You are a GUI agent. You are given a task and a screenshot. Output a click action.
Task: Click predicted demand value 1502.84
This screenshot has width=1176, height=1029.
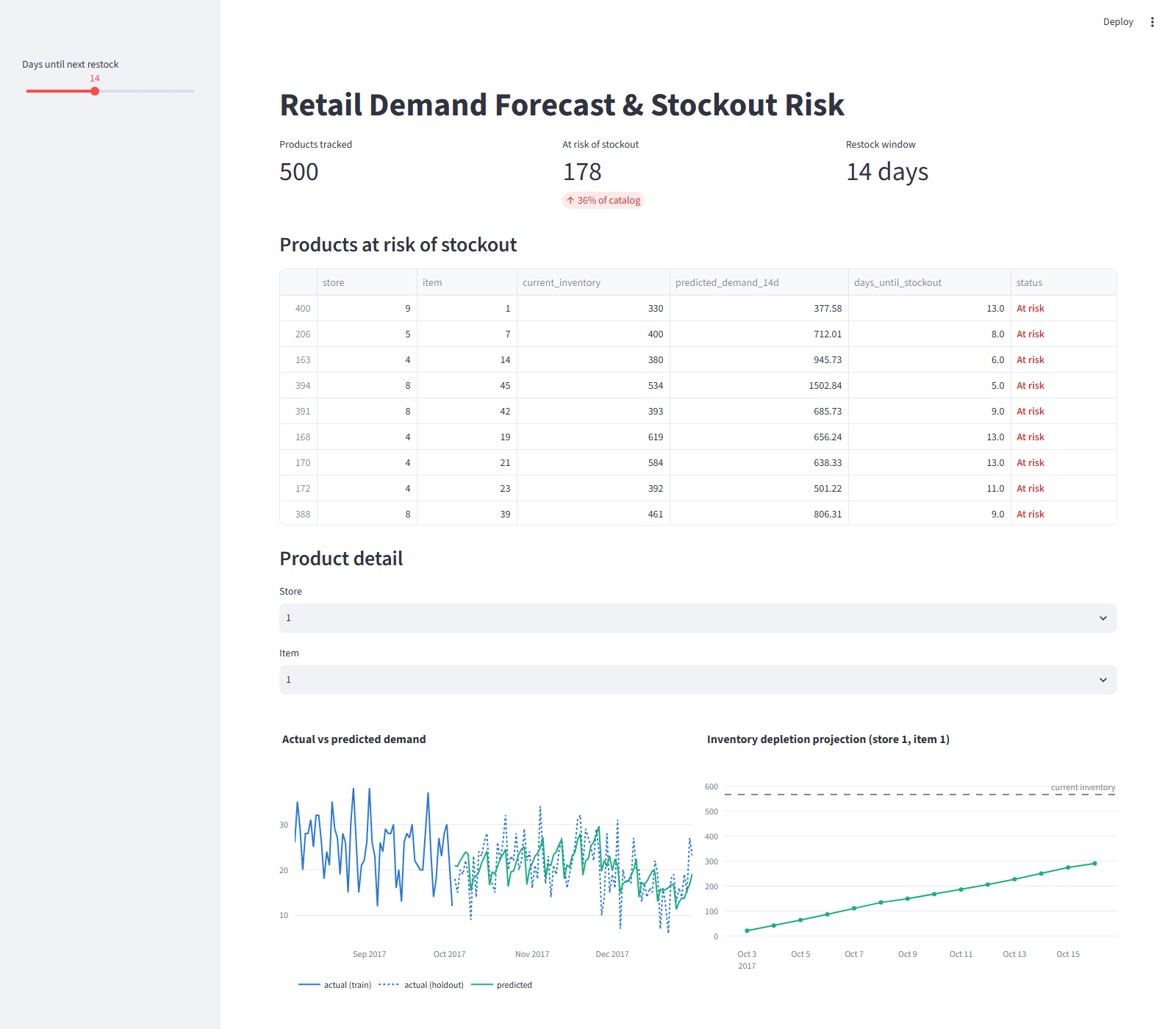point(759,385)
